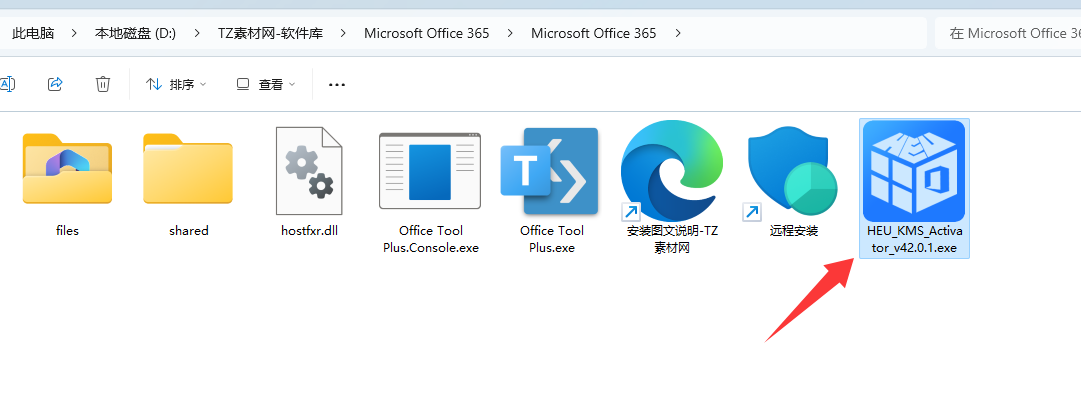Navigate to 本地磁盘 (D:) in breadcrumb
1081x403 pixels.
pyautogui.click(x=135, y=33)
